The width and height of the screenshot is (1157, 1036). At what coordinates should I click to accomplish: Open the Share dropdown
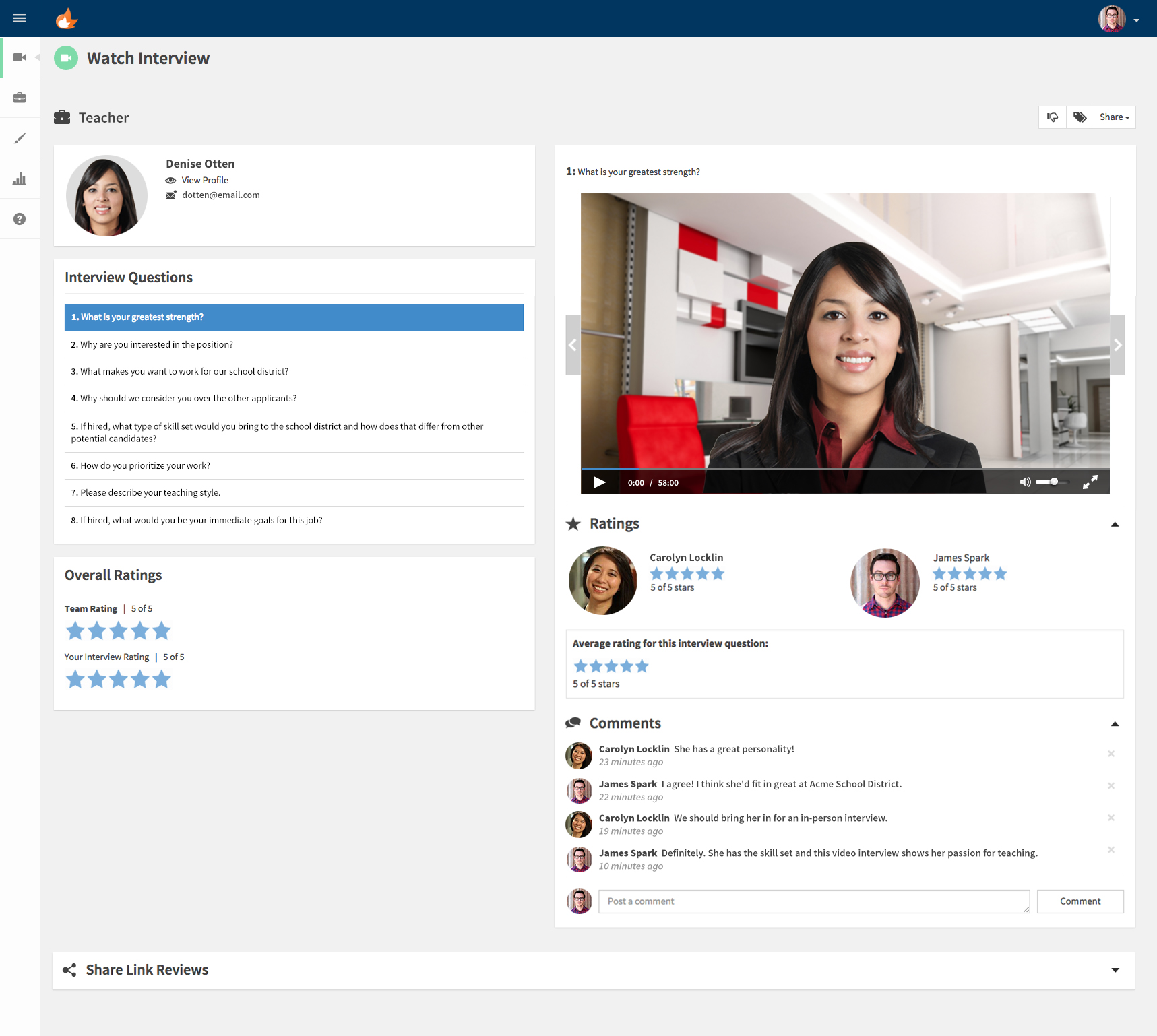coord(1114,117)
